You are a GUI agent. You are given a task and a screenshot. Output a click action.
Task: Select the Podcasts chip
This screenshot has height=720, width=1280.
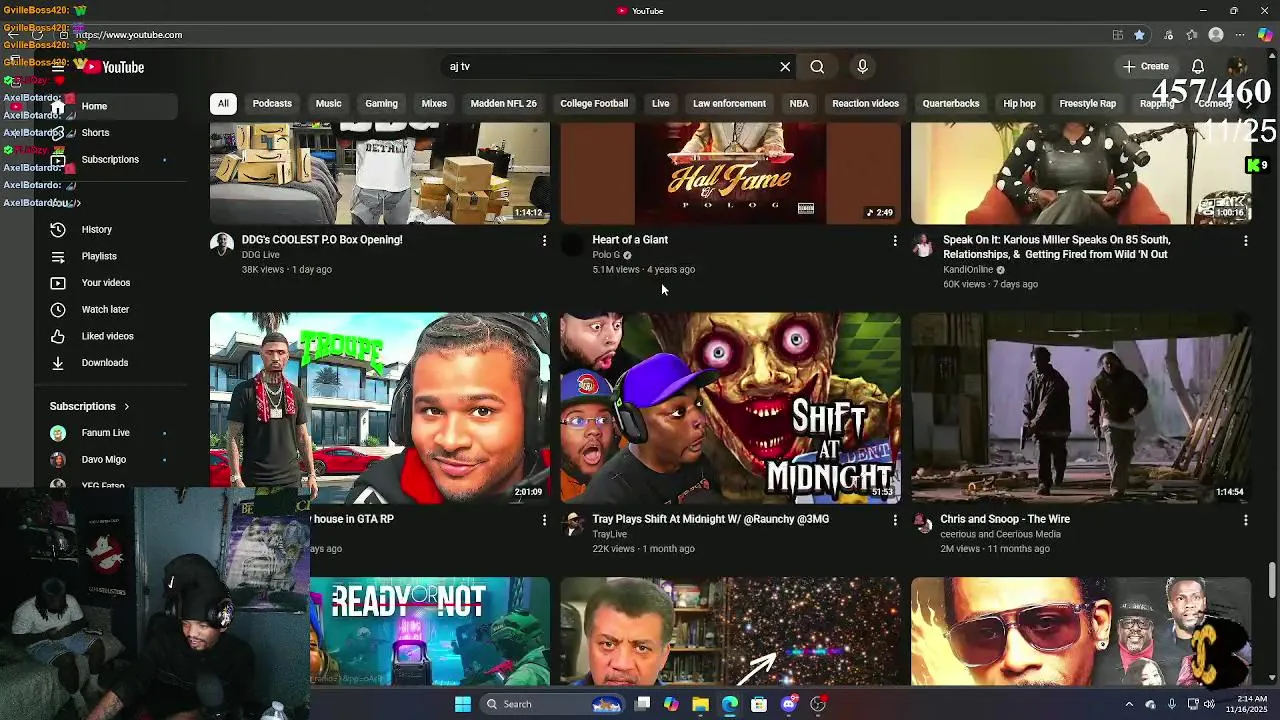[x=272, y=104]
